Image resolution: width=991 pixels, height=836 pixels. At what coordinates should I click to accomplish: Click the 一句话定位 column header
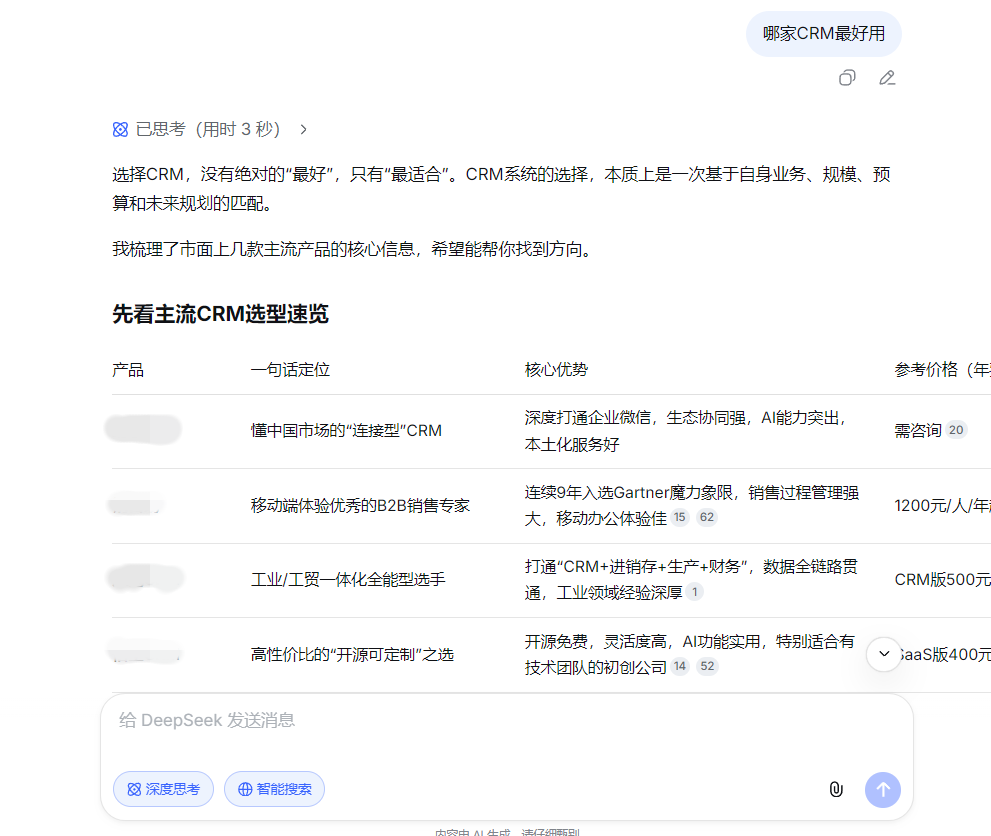click(291, 370)
